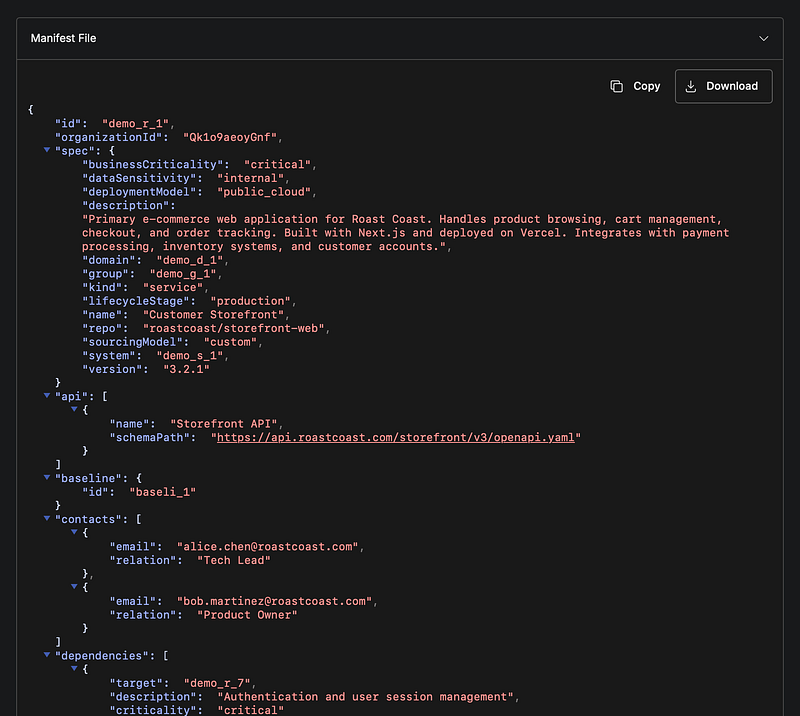Click the Manifest File header title

tap(63, 38)
